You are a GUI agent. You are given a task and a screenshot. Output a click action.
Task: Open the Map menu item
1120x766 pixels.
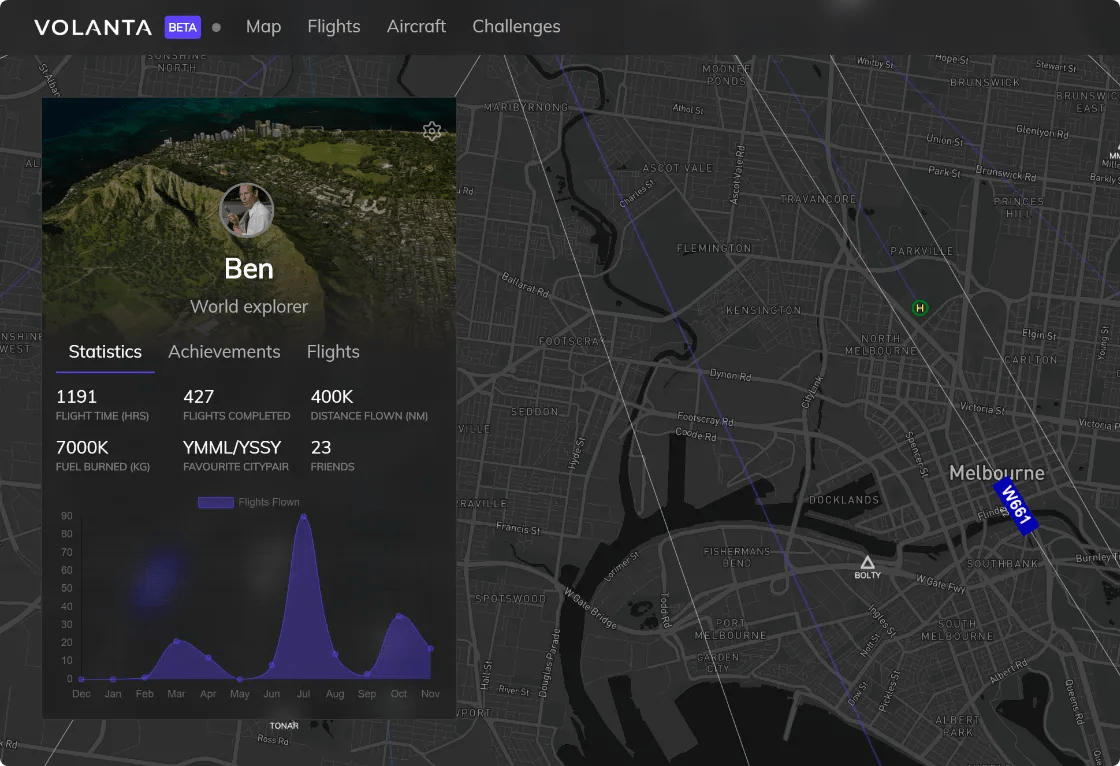[x=263, y=27]
